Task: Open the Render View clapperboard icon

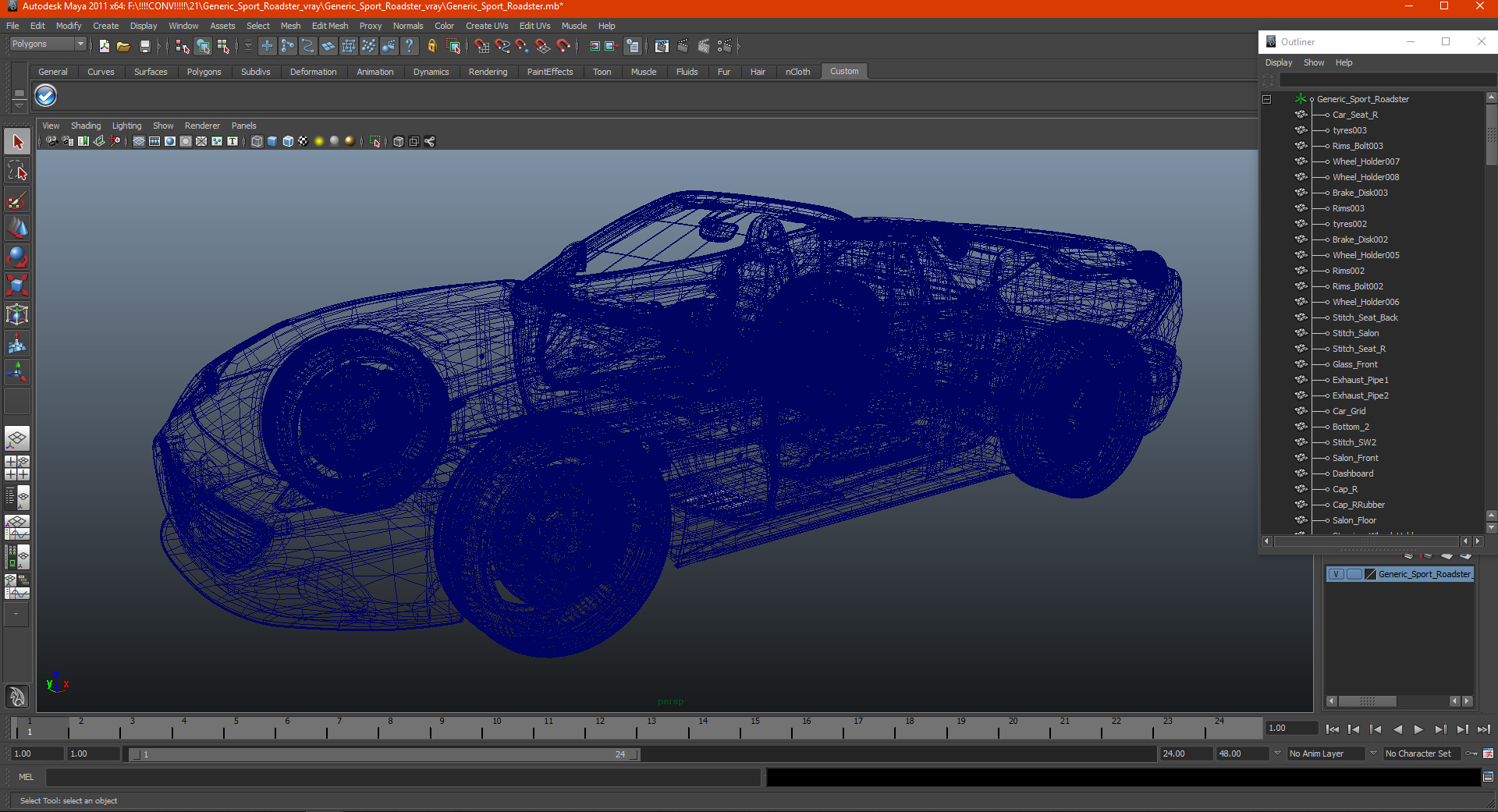Action: pos(662,47)
